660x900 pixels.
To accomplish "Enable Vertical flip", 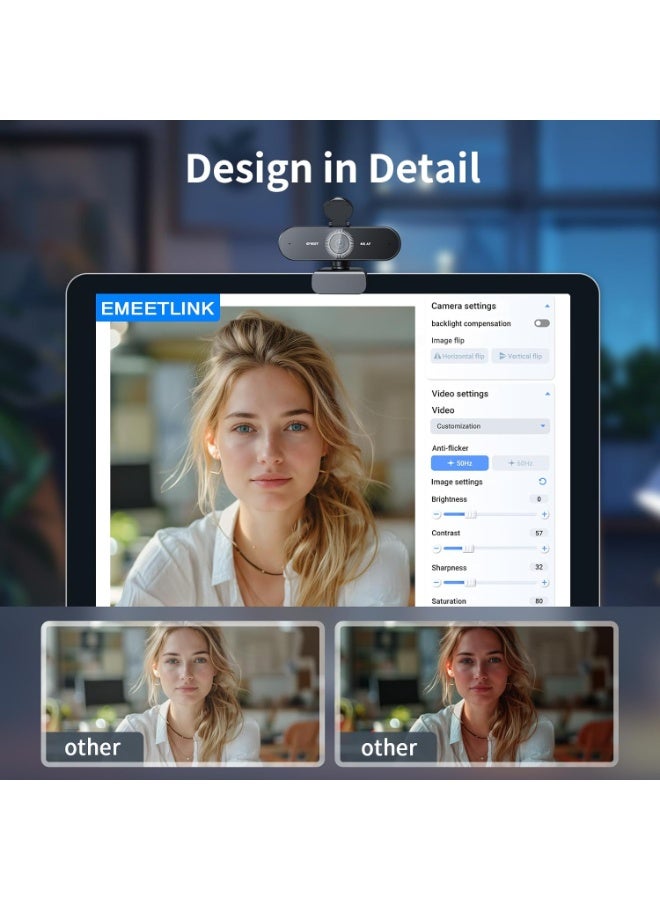I will [x=520, y=356].
